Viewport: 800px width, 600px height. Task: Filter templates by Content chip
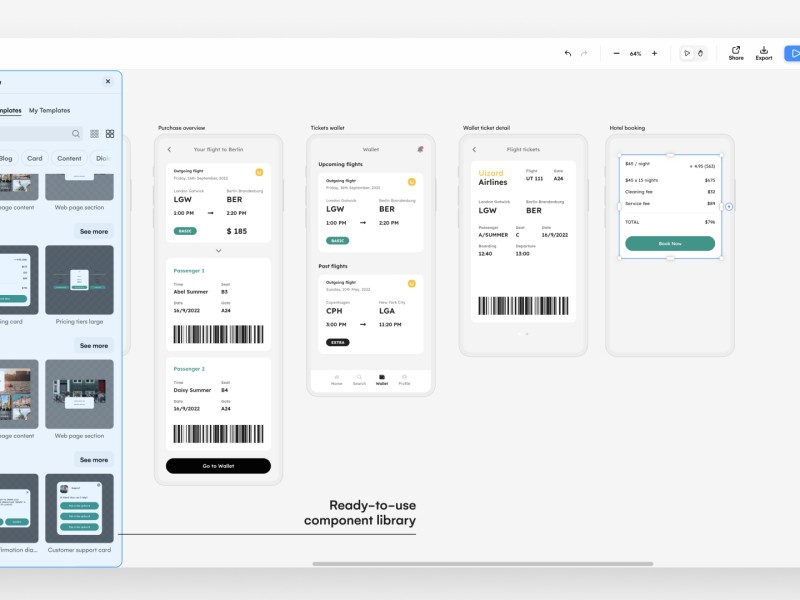pyautogui.click(x=69, y=158)
